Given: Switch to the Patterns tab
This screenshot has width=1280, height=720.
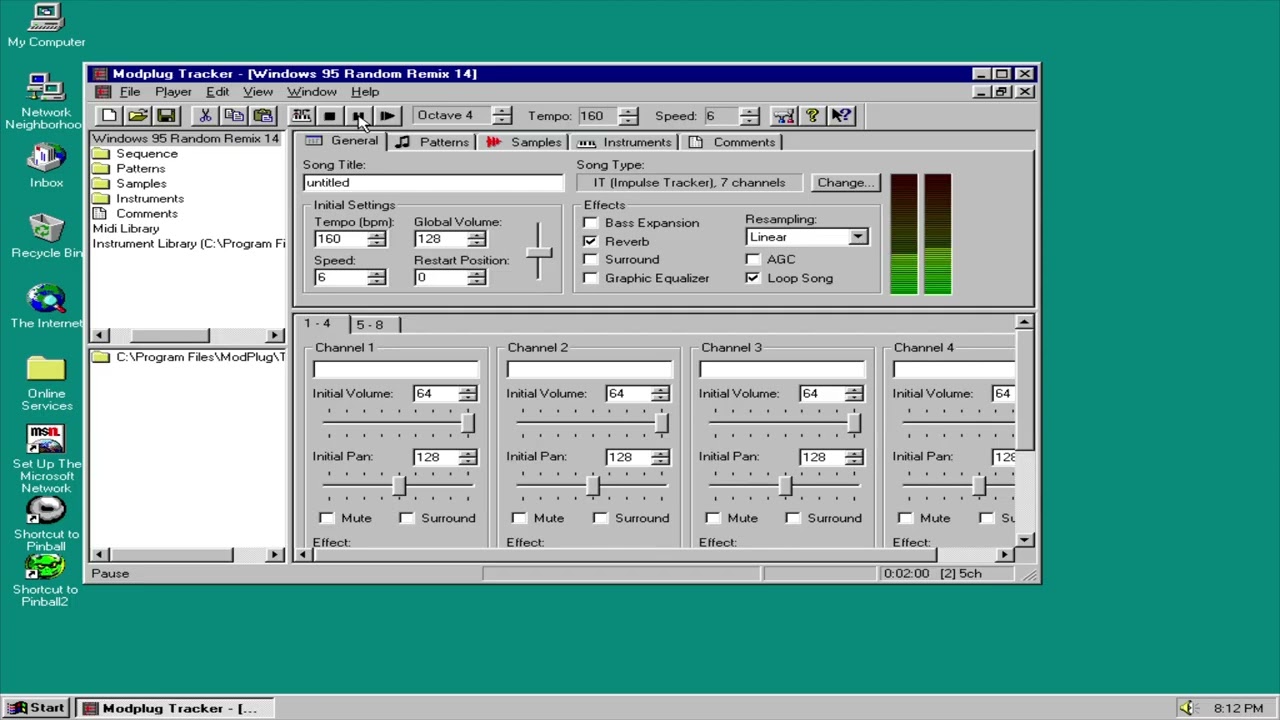Looking at the screenshot, I should pyautogui.click(x=433, y=142).
